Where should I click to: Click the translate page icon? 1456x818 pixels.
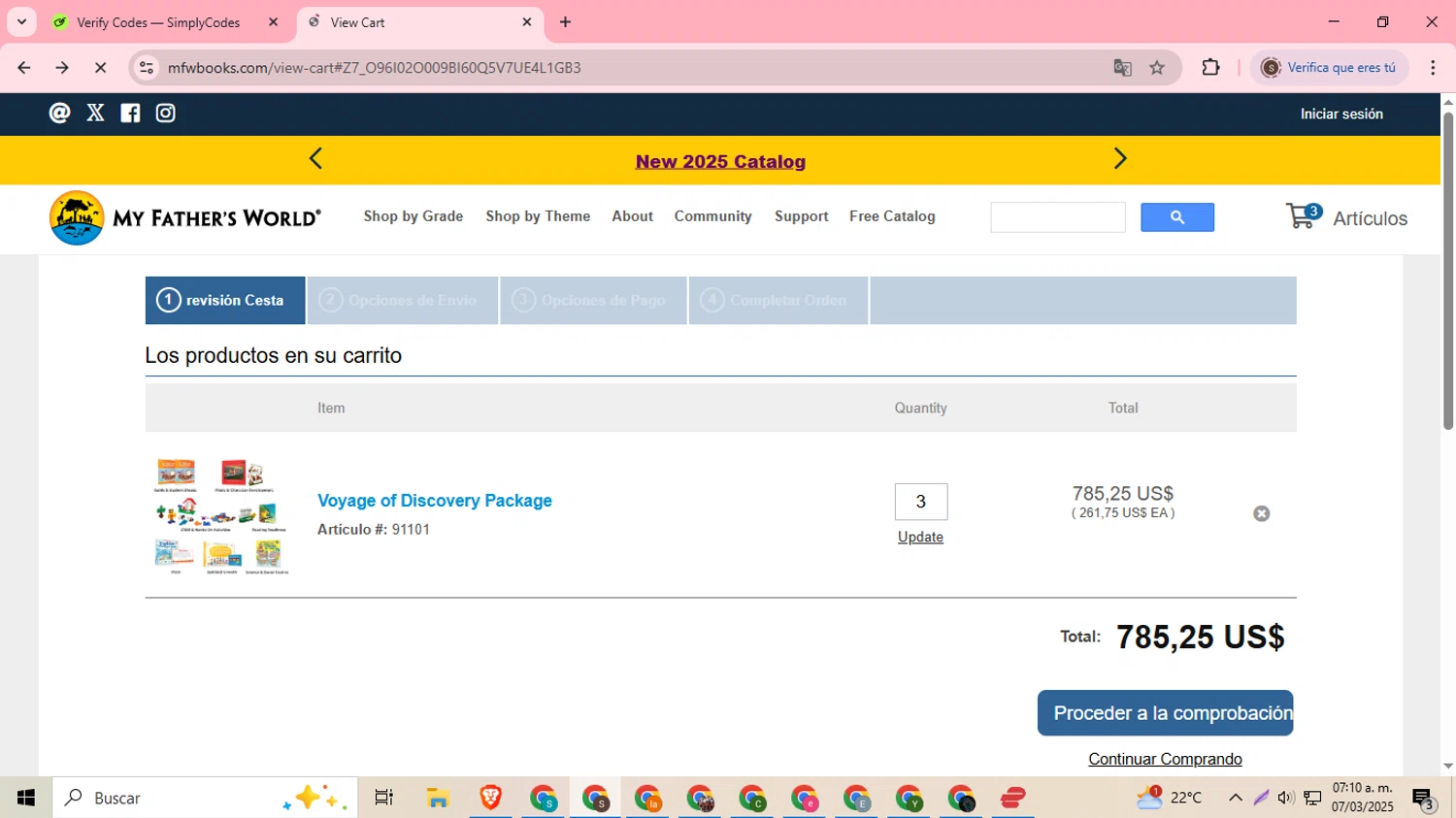tap(1122, 68)
